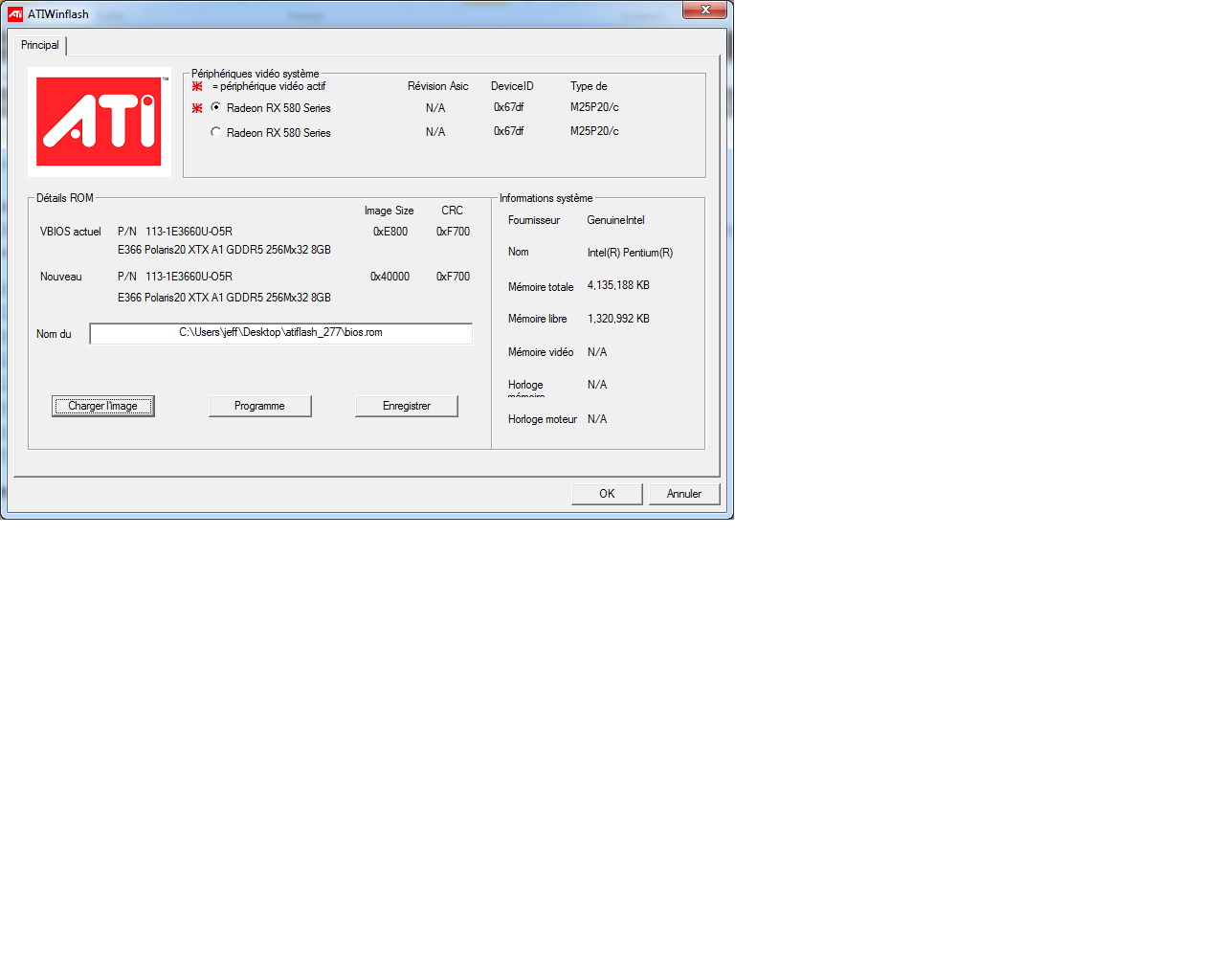
Task: Close the ATIWinflash window
Action: pyautogui.click(x=706, y=10)
